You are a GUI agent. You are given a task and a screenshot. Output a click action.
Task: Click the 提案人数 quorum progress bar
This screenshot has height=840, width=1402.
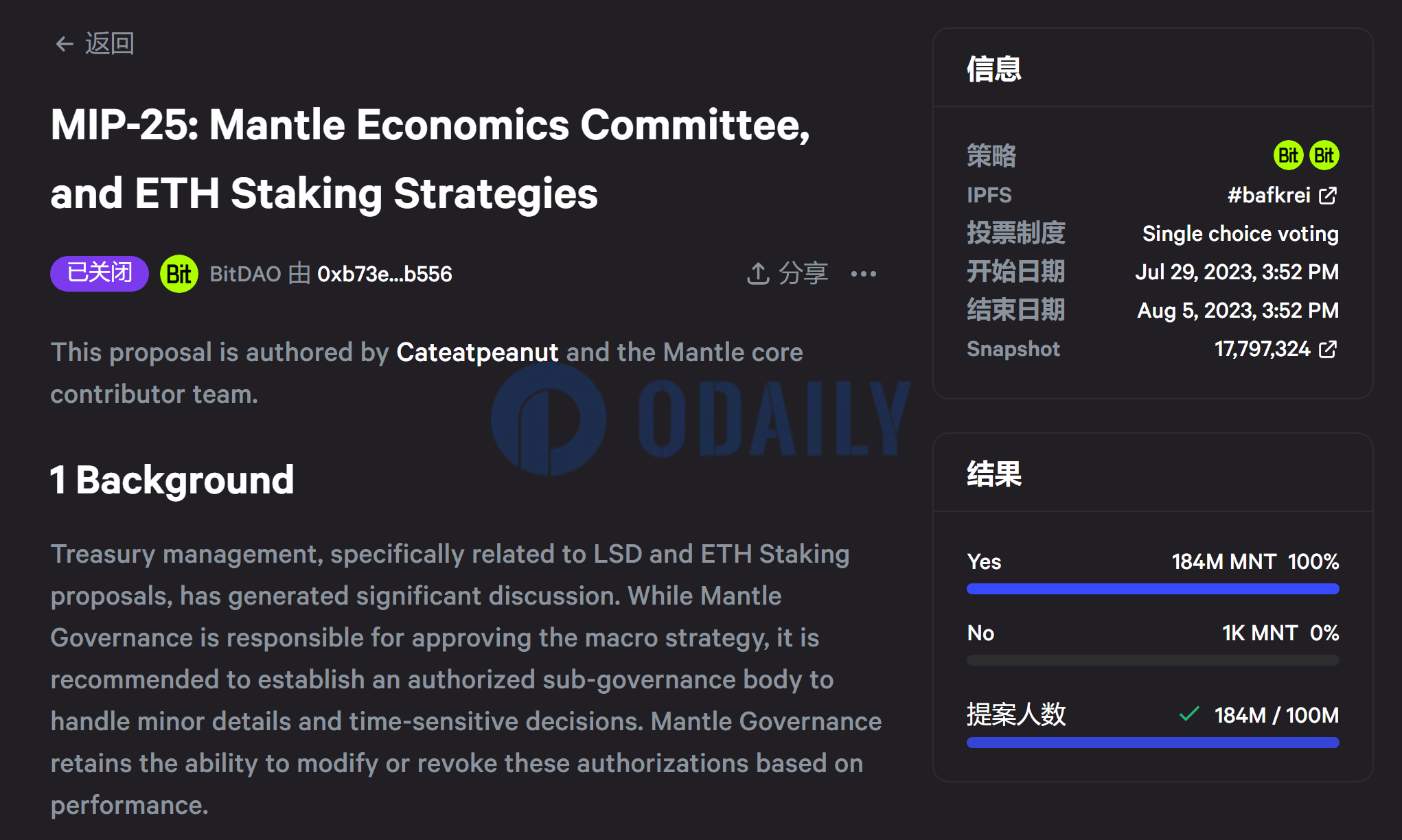(x=1153, y=743)
